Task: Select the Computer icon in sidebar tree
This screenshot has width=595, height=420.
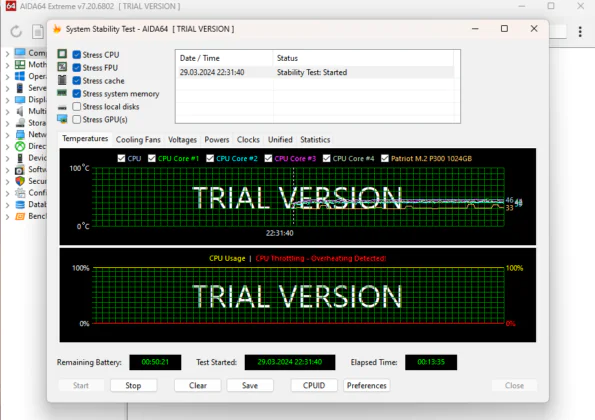Action: click(x=20, y=52)
